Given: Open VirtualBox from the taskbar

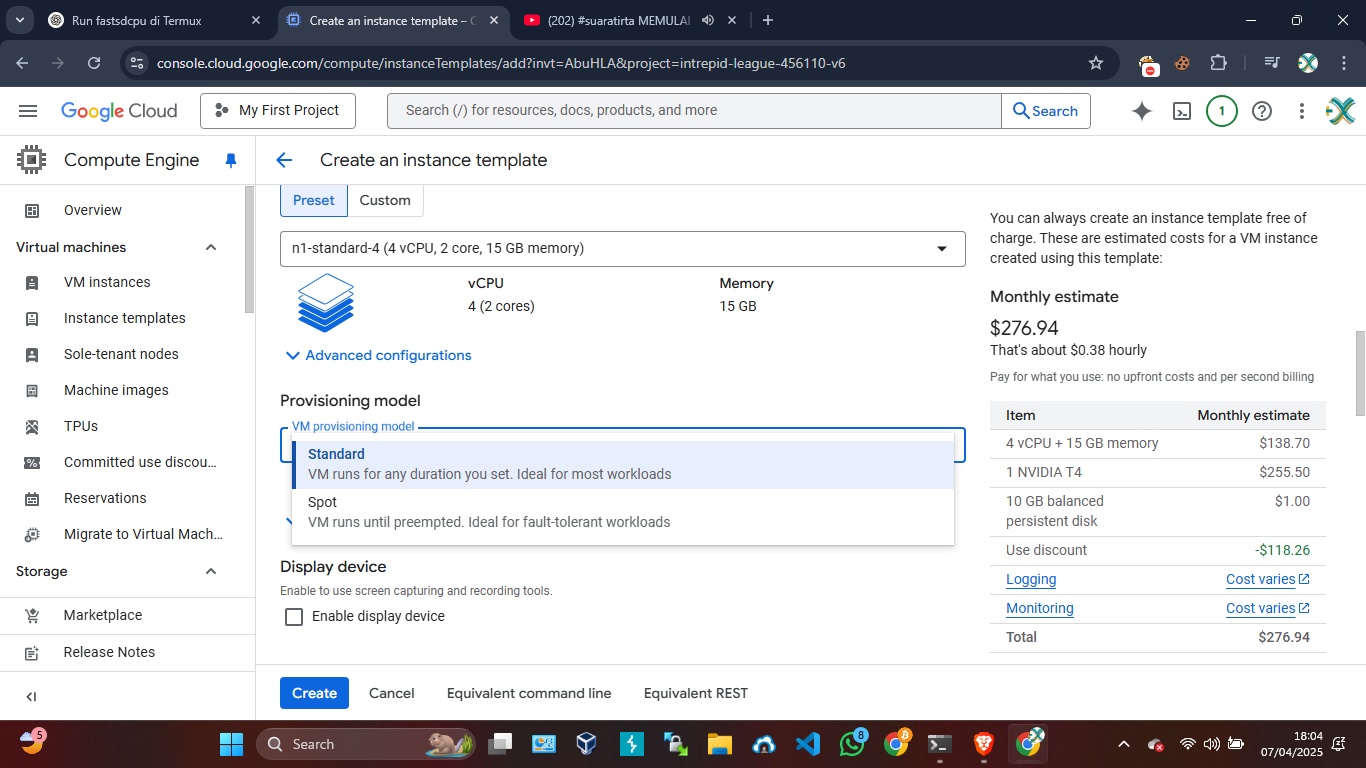Looking at the screenshot, I should [x=586, y=744].
